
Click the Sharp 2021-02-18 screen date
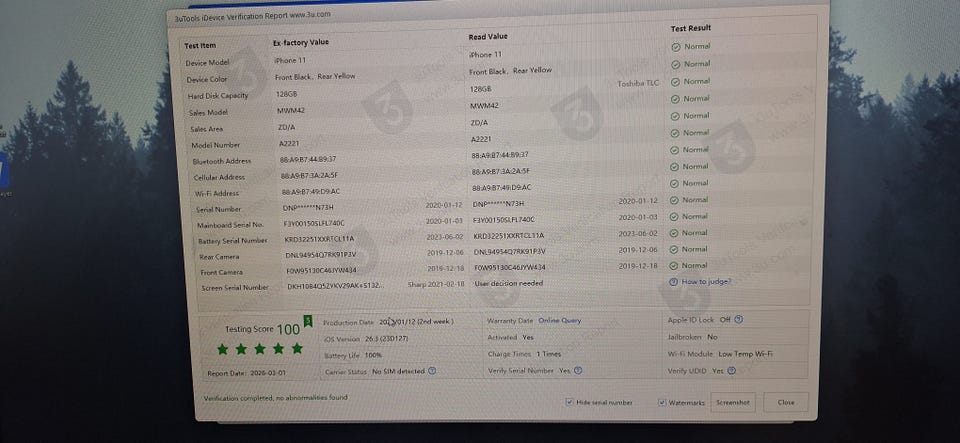click(x=436, y=285)
